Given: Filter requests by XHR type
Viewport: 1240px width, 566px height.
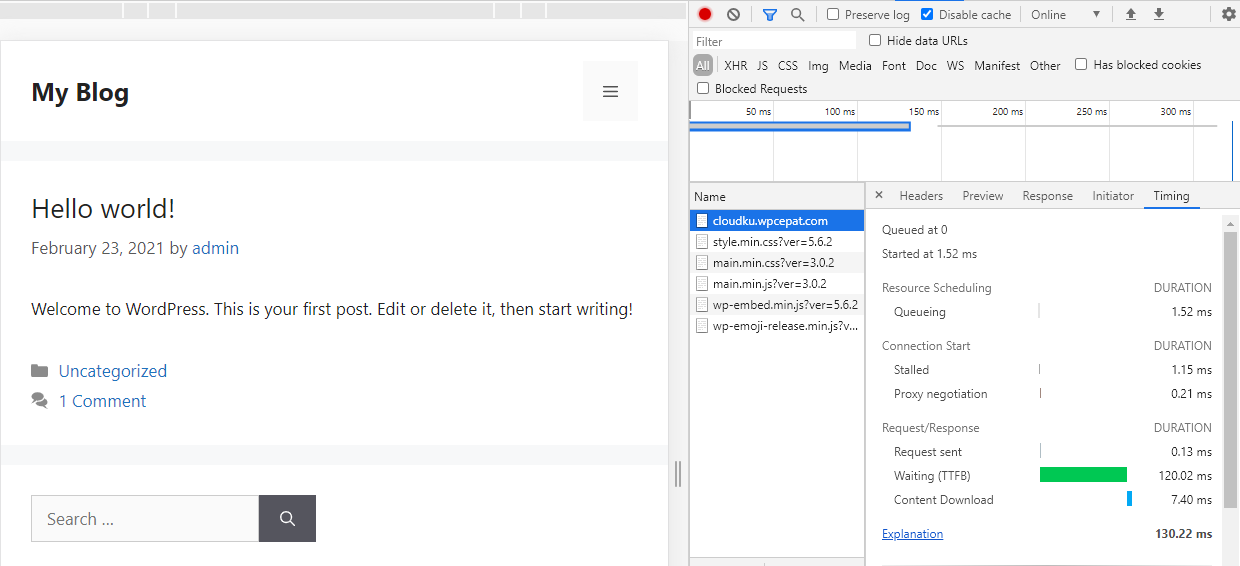Looking at the screenshot, I should point(735,66).
